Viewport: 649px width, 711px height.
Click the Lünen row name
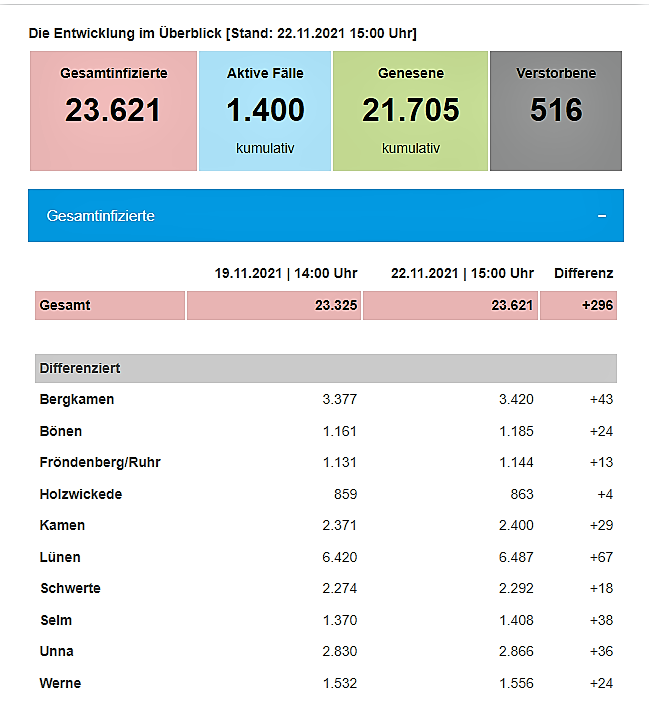point(60,557)
